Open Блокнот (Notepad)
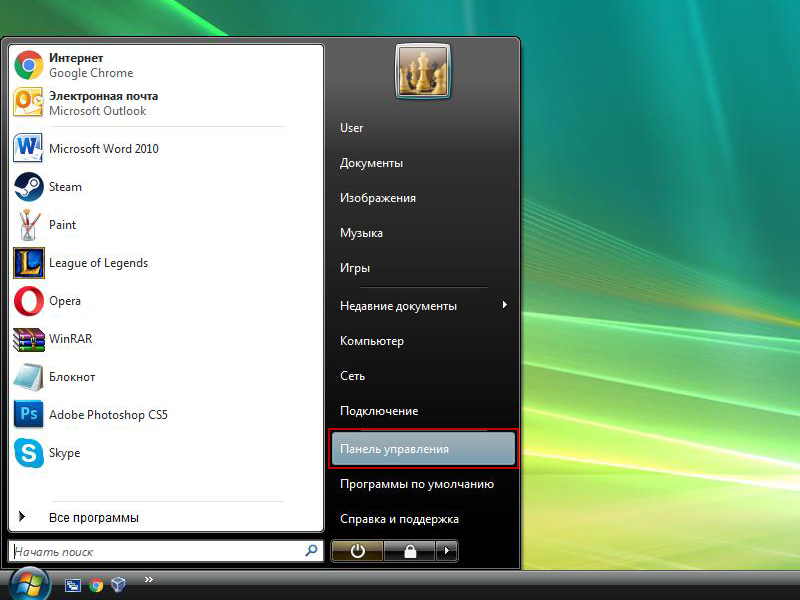800x600 pixels. tap(166, 377)
